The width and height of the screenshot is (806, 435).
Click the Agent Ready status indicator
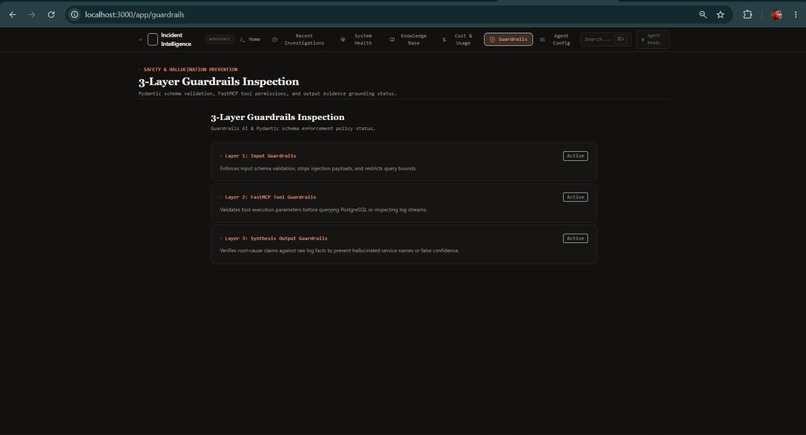(x=653, y=40)
